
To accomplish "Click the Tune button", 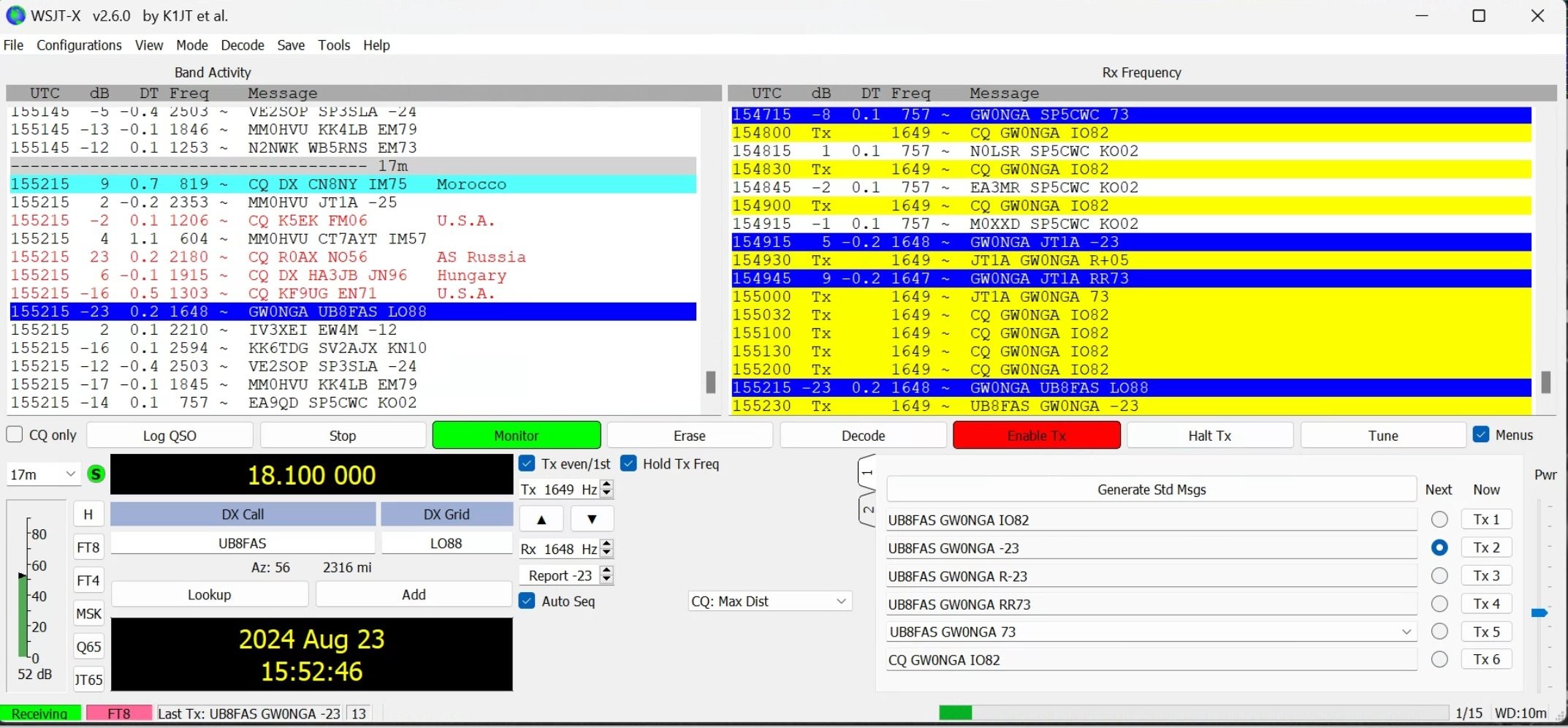I will 1383,436.
